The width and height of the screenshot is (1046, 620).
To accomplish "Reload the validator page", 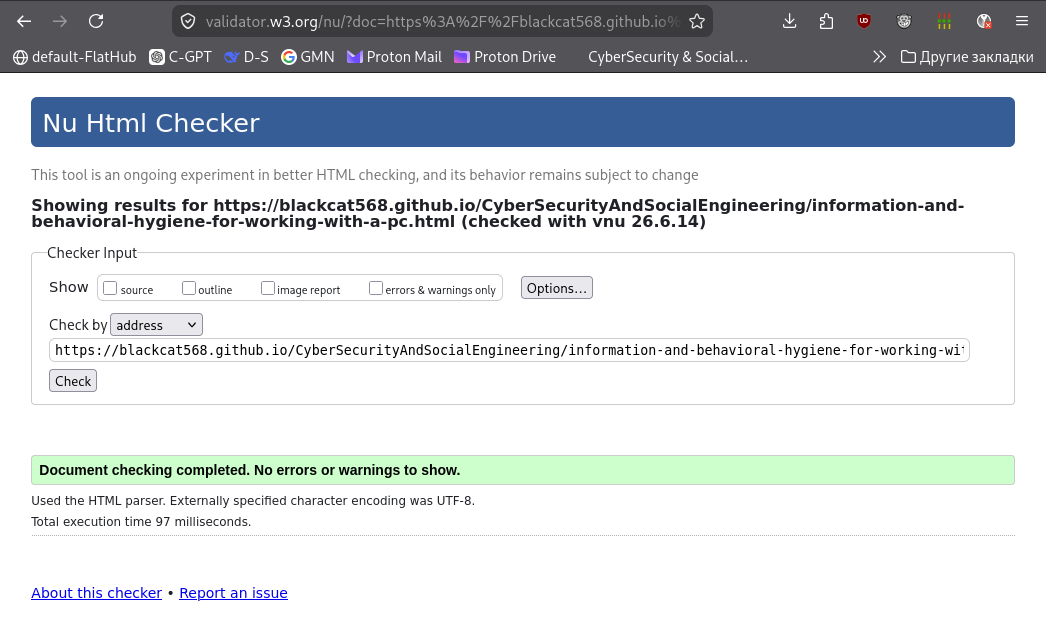I will (x=96, y=21).
